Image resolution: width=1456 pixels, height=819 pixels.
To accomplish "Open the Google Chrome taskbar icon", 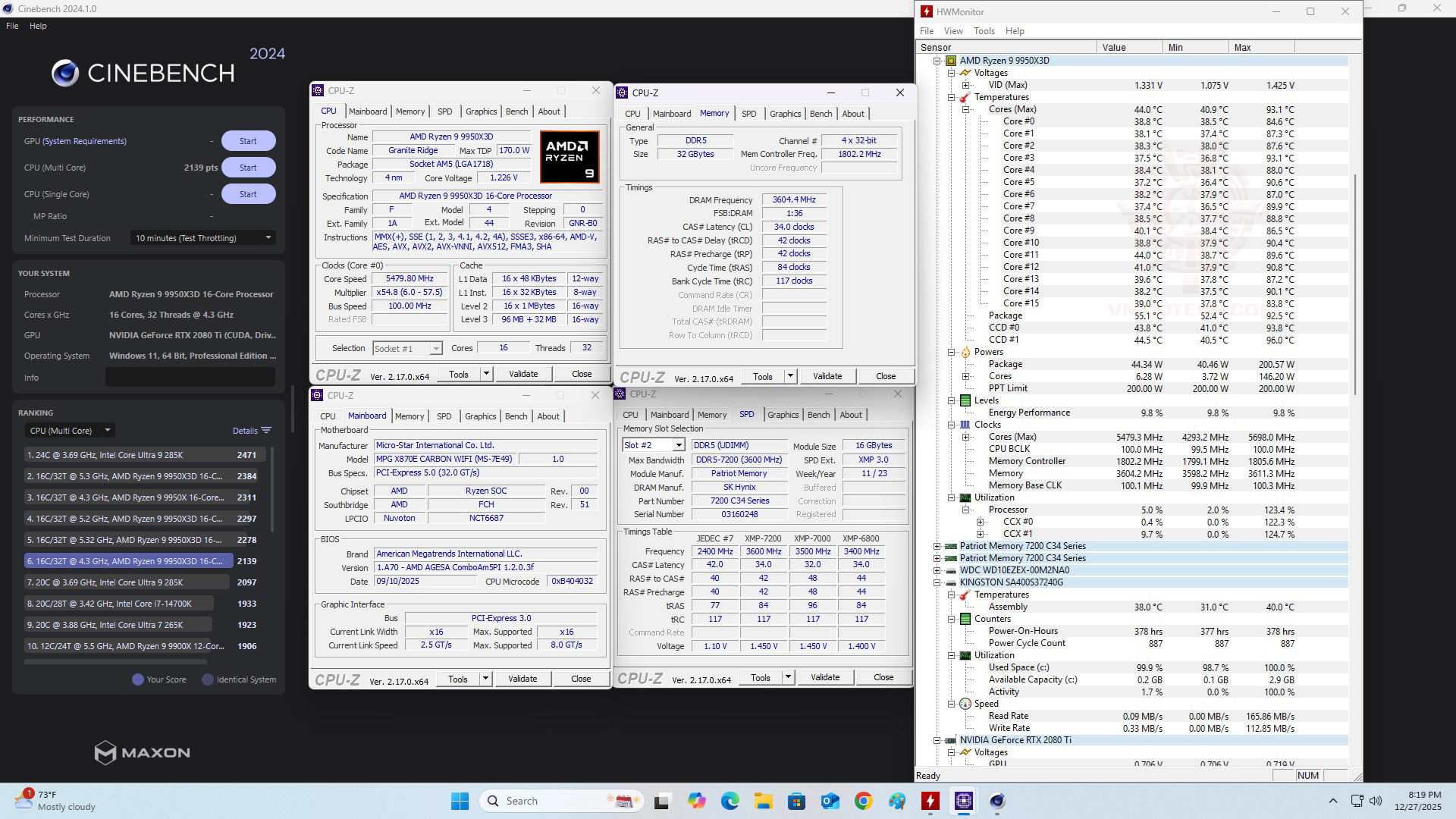I will [x=863, y=801].
